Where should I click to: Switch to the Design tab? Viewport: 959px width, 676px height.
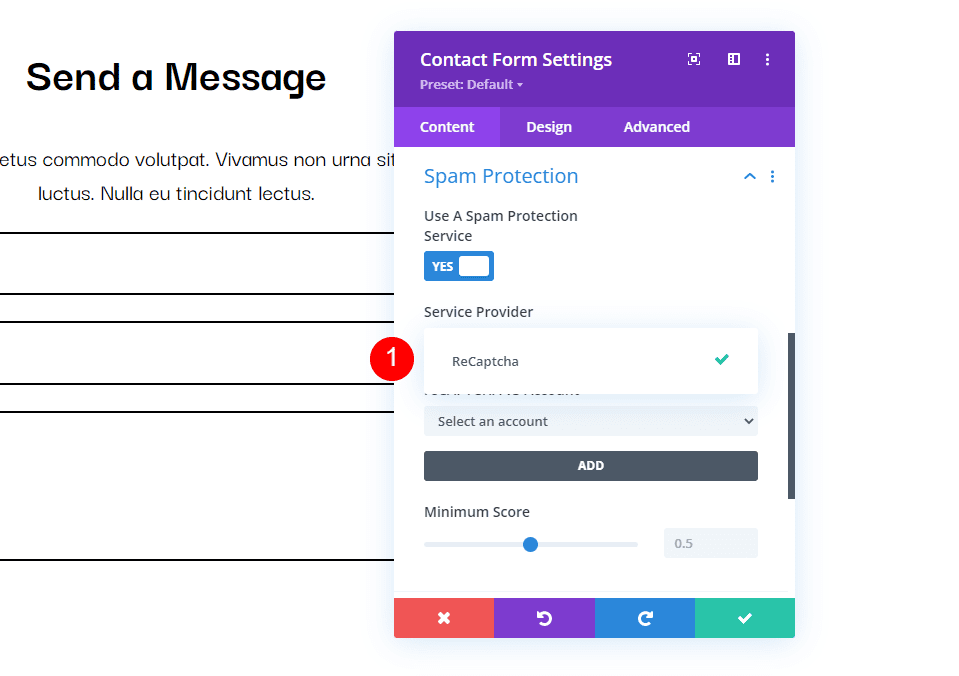pyautogui.click(x=549, y=127)
